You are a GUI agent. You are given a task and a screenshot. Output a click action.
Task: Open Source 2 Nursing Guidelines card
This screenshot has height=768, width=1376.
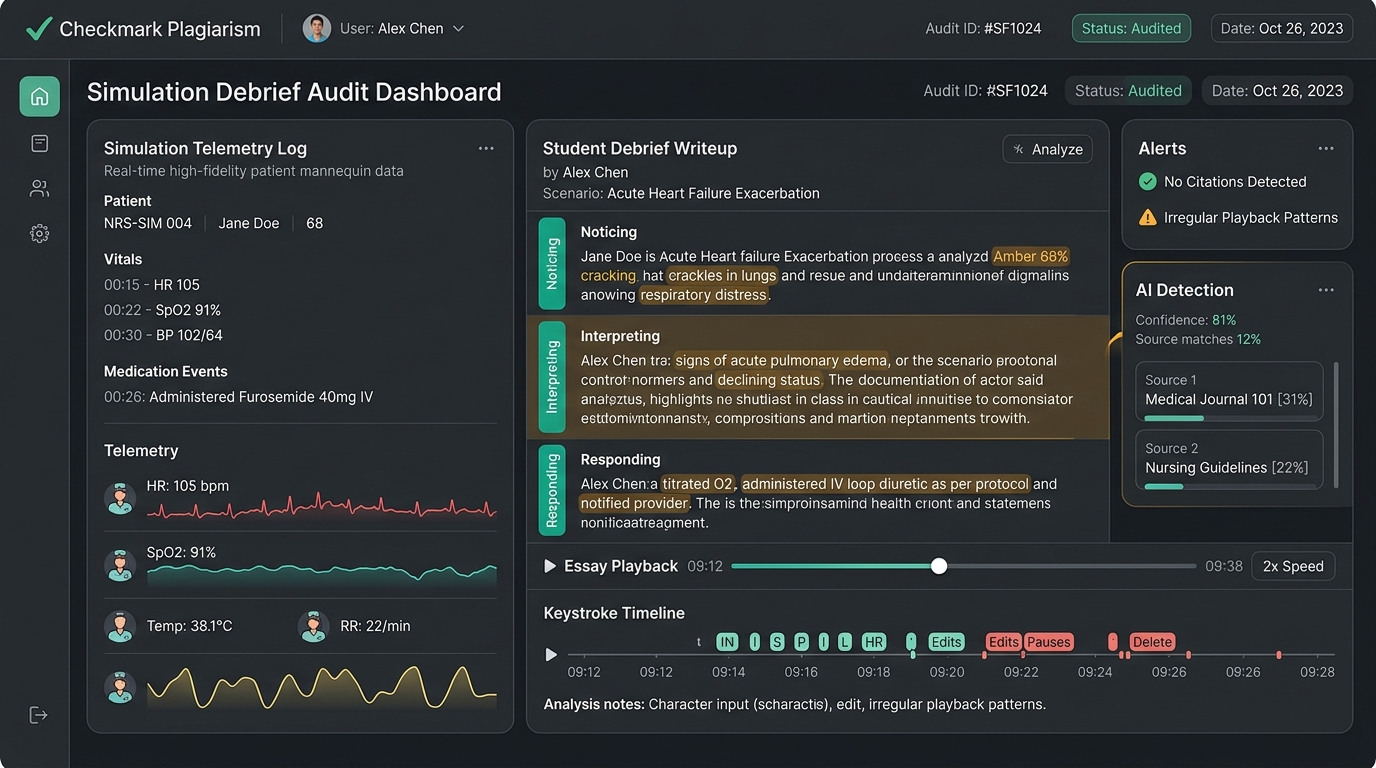[1229, 460]
